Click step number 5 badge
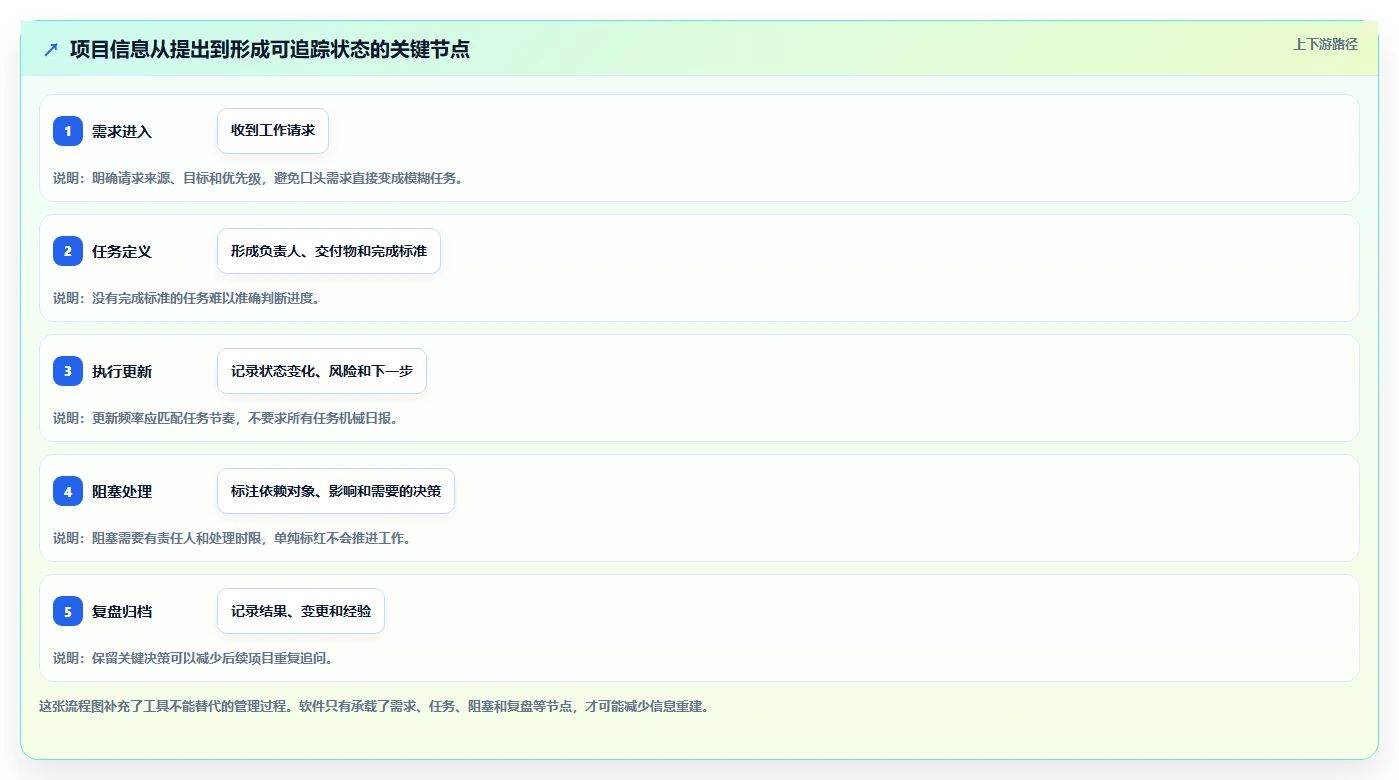 68,611
